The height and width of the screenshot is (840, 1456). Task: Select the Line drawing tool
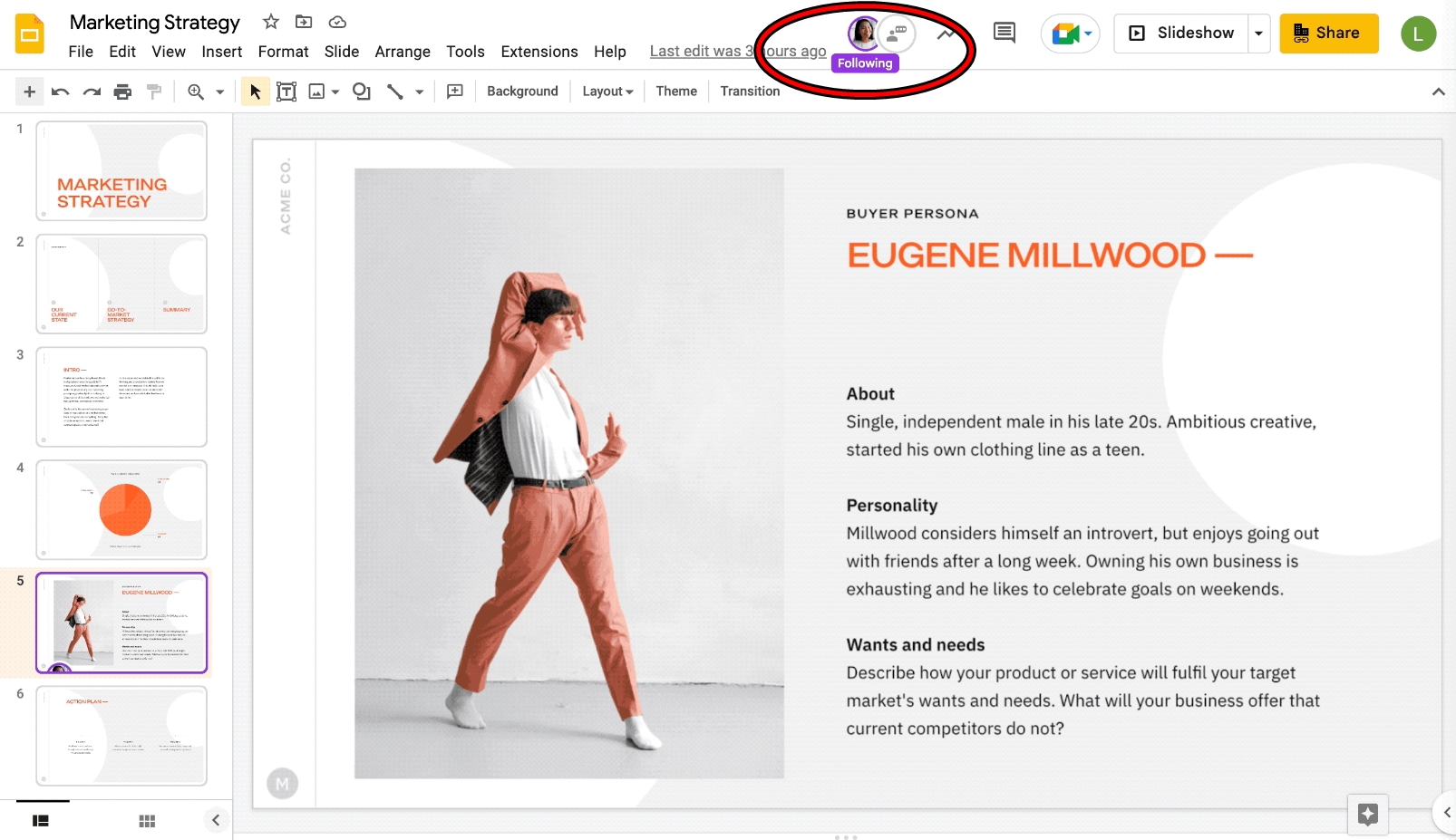click(393, 91)
